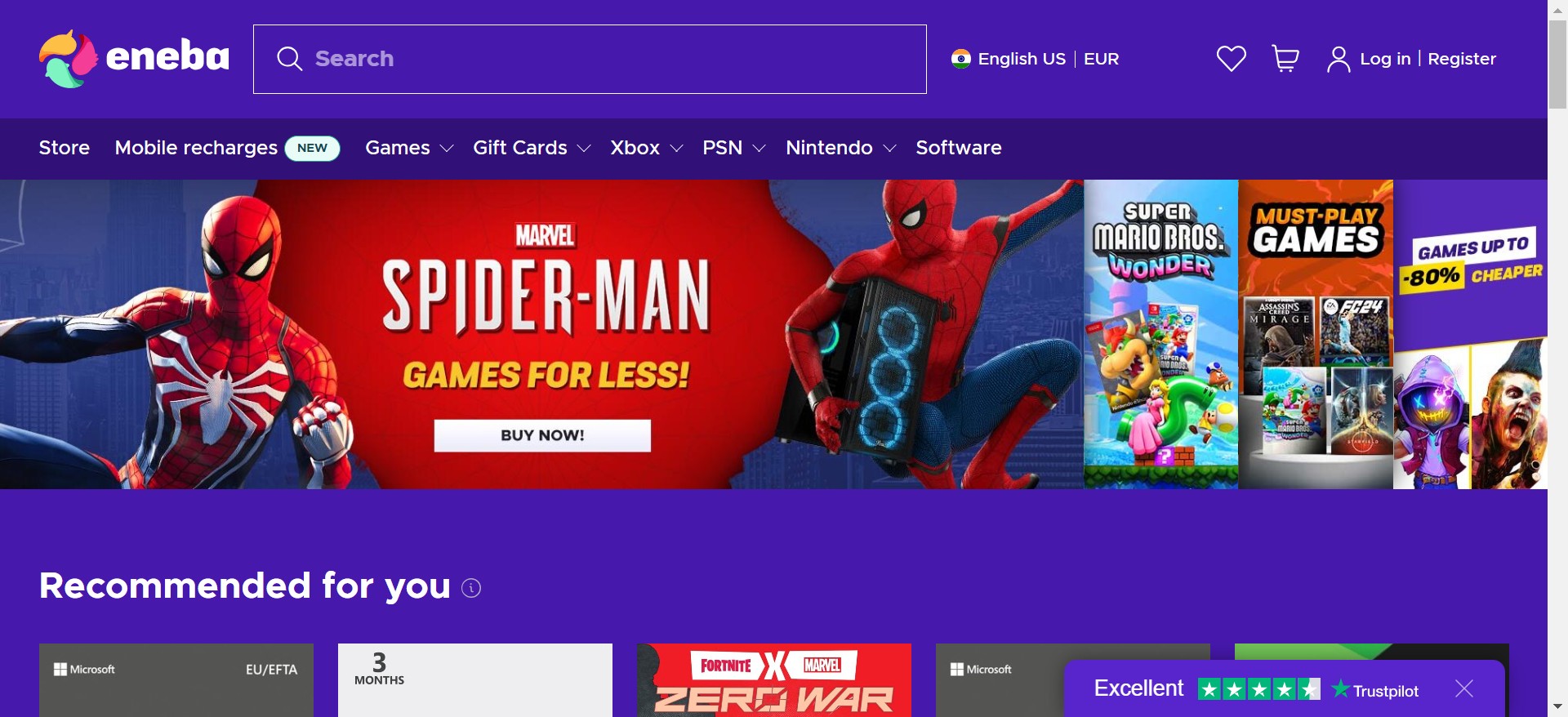The width and height of the screenshot is (1568, 717).
Task: Click the info icon beside Recommended for you
Action: click(x=471, y=588)
